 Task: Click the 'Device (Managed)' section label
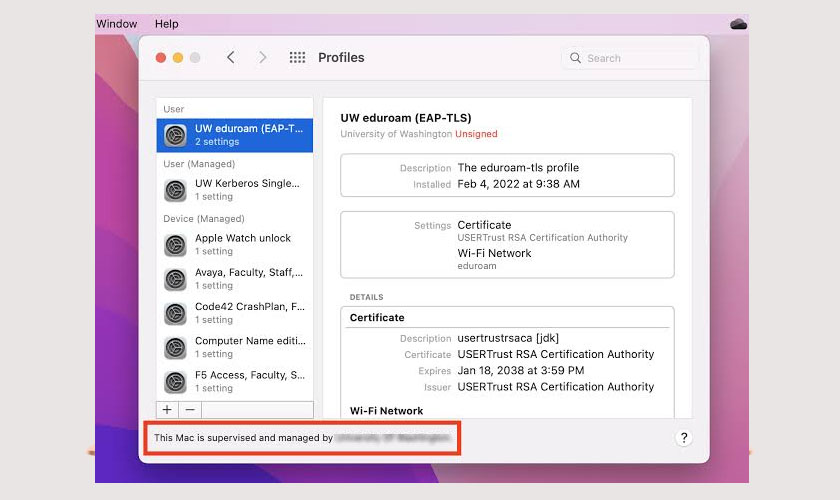point(204,219)
